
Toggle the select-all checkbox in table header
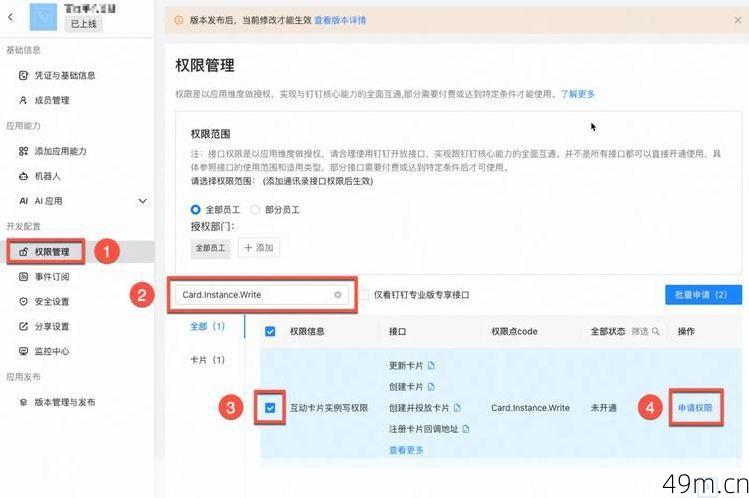[270, 331]
